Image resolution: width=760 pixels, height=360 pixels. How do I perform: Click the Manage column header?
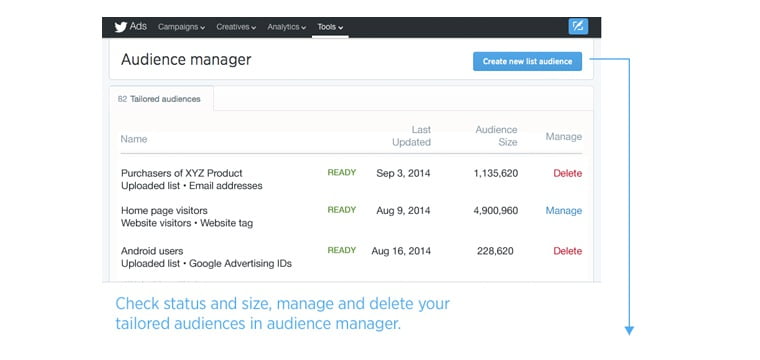coord(564,137)
